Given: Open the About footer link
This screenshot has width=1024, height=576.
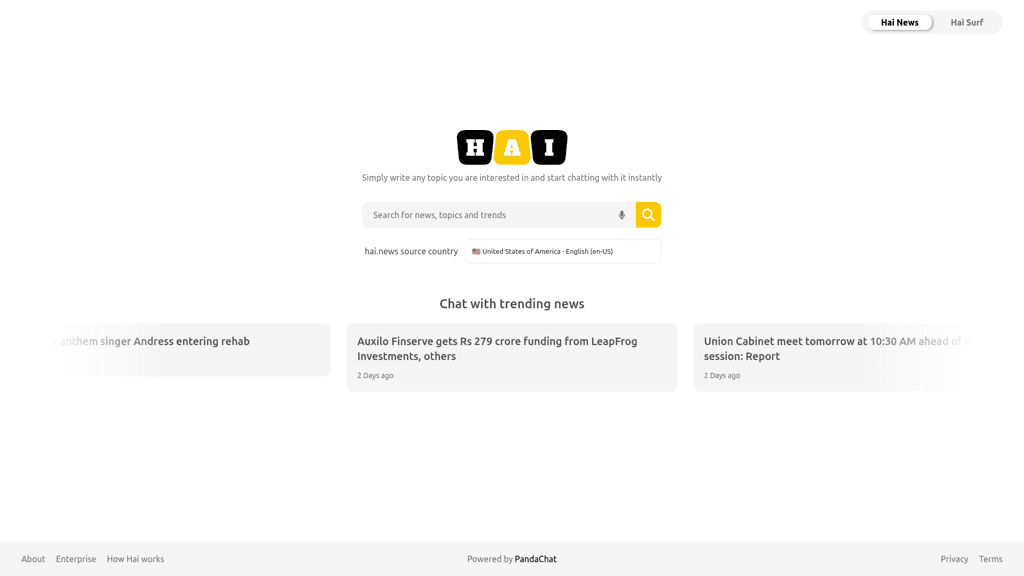Looking at the screenshot, I should [x=33, y=559].
